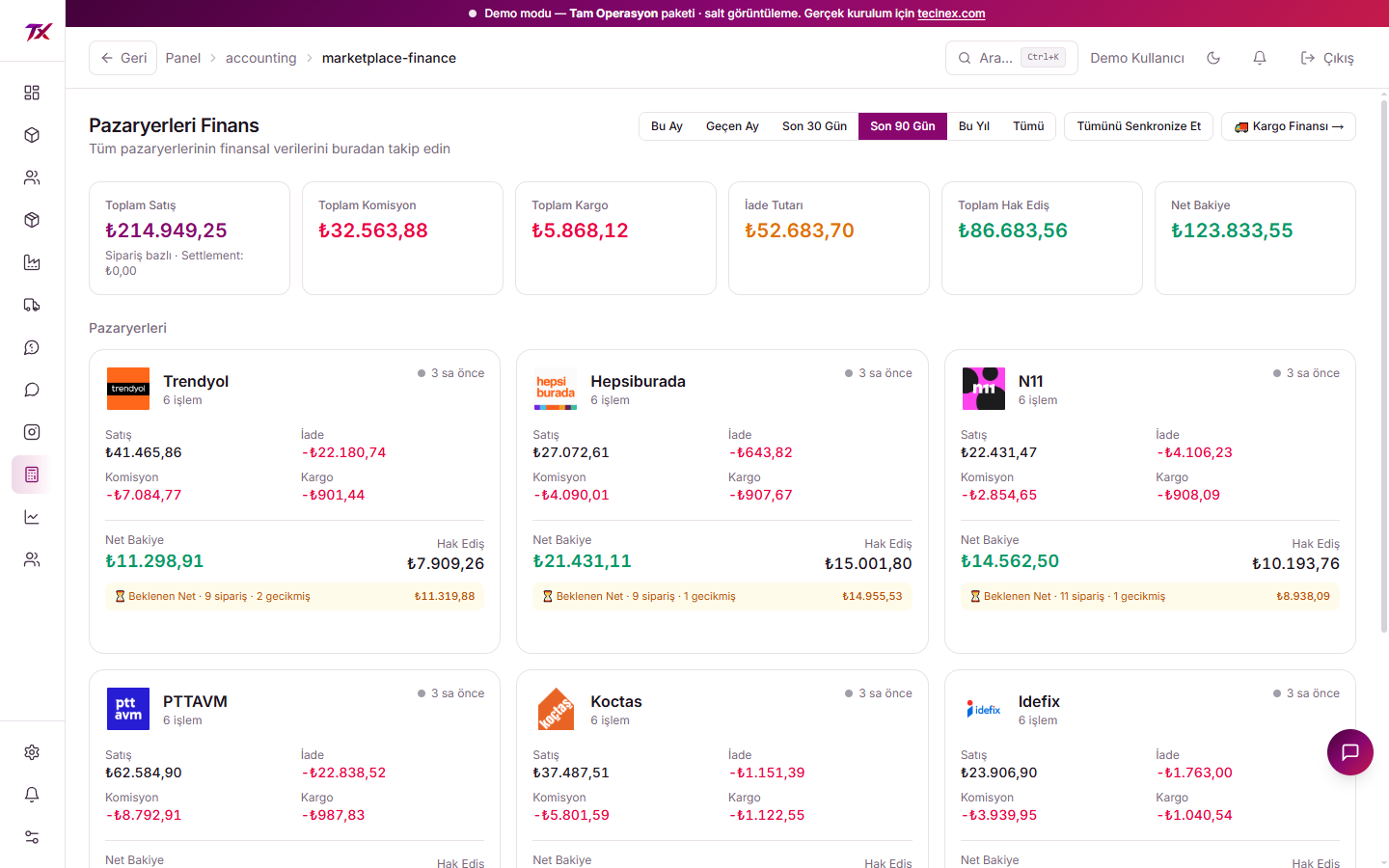
Task: Click marketplace-finance in the breadcrumb
Action: tap(389, 58)
